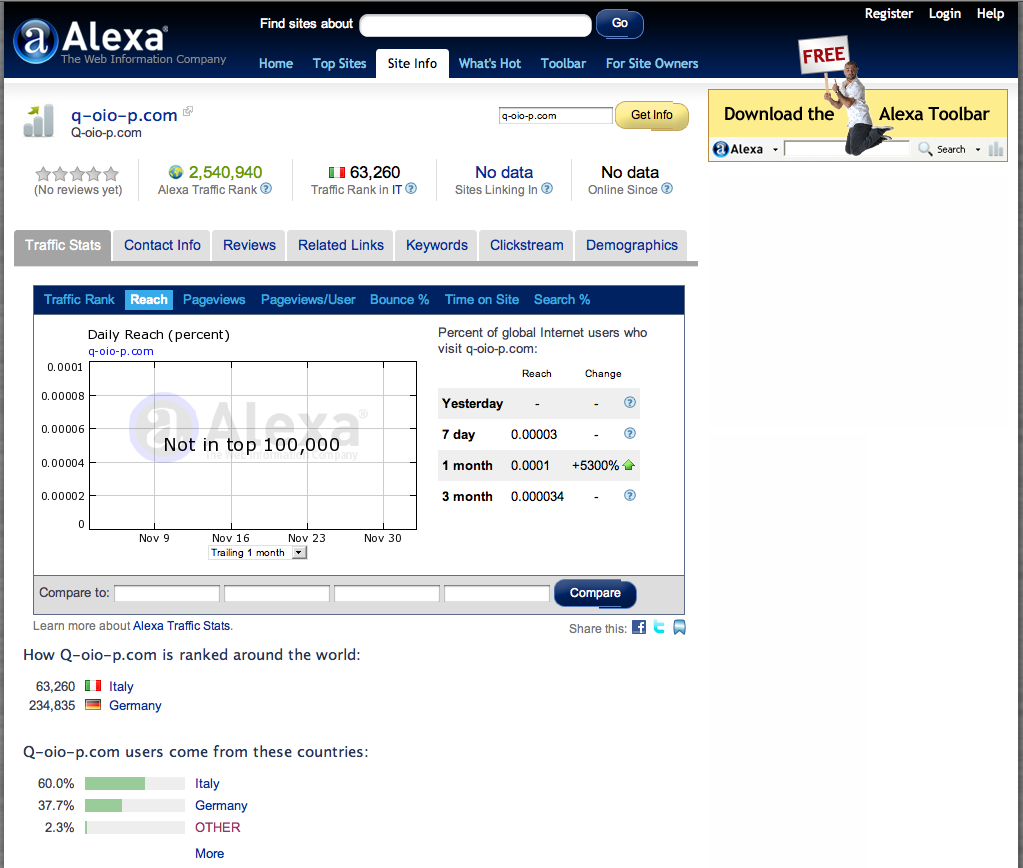Expand Search dropdown arrow in toolbar ad
Screen dimensions: 1023x868
977,149
